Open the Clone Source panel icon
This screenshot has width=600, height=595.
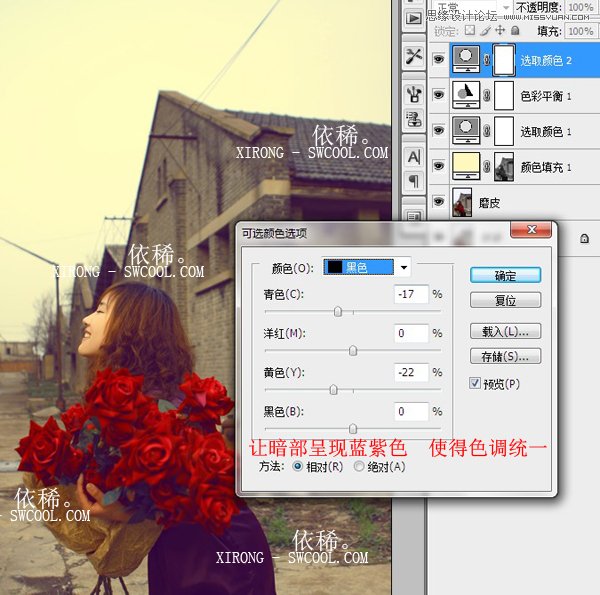(414, 119)
